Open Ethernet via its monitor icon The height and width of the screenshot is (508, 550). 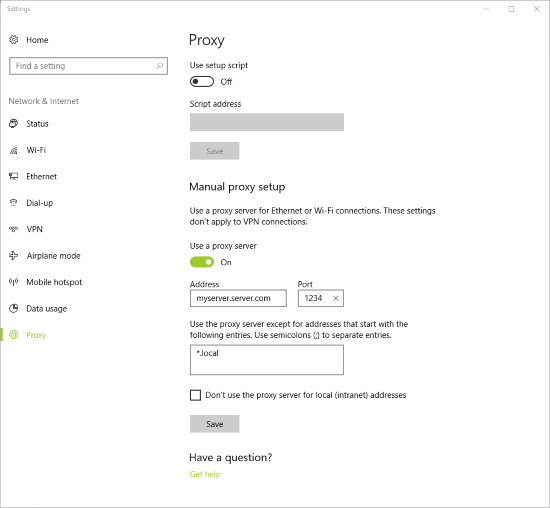(x=14, y=176)
